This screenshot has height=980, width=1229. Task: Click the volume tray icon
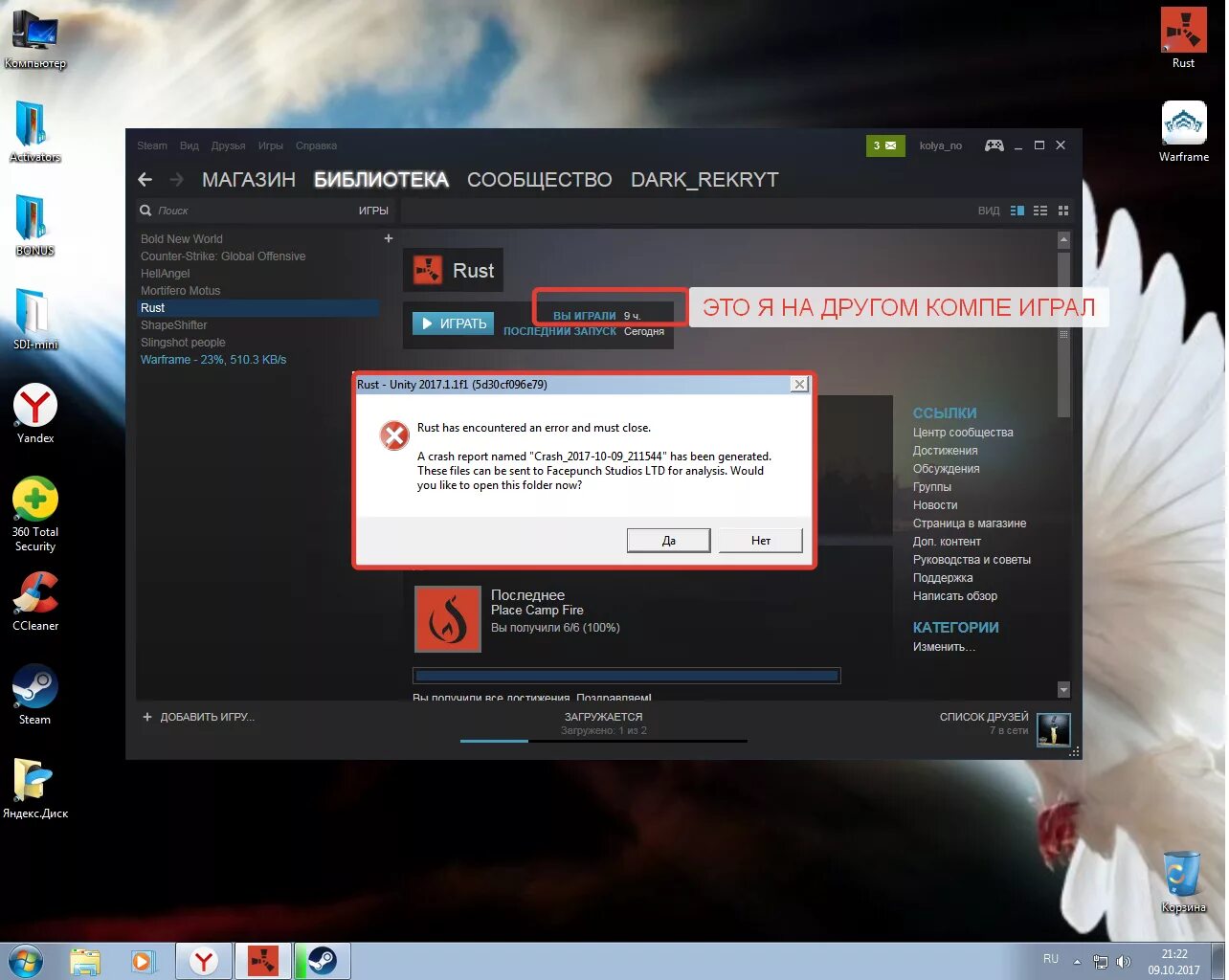pyautogui.click(x=1124, y=962)
